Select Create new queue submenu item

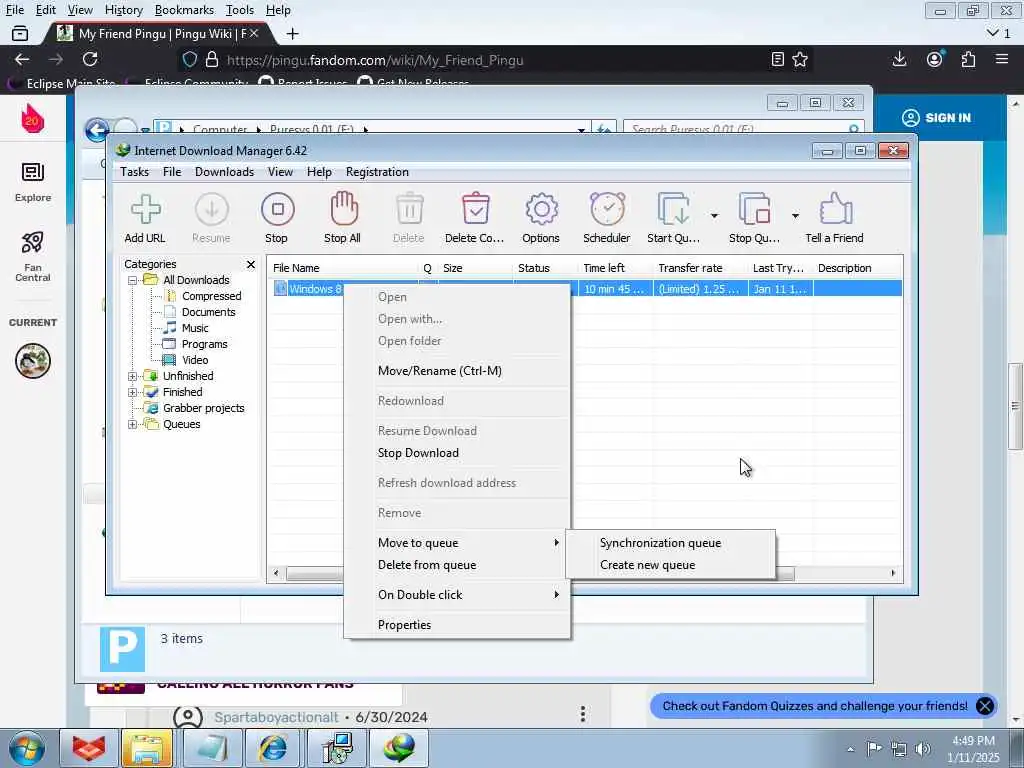(671, 565)
